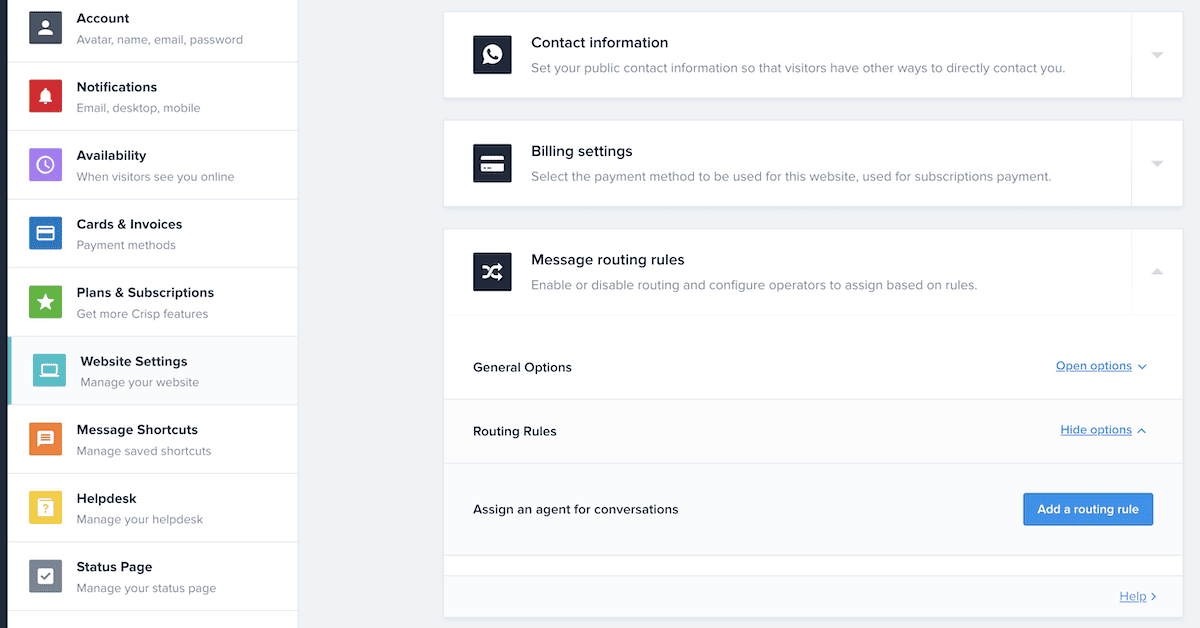Open the Help link
This screenshot has width=1200, height=628.
click(x=1138, y=596)
